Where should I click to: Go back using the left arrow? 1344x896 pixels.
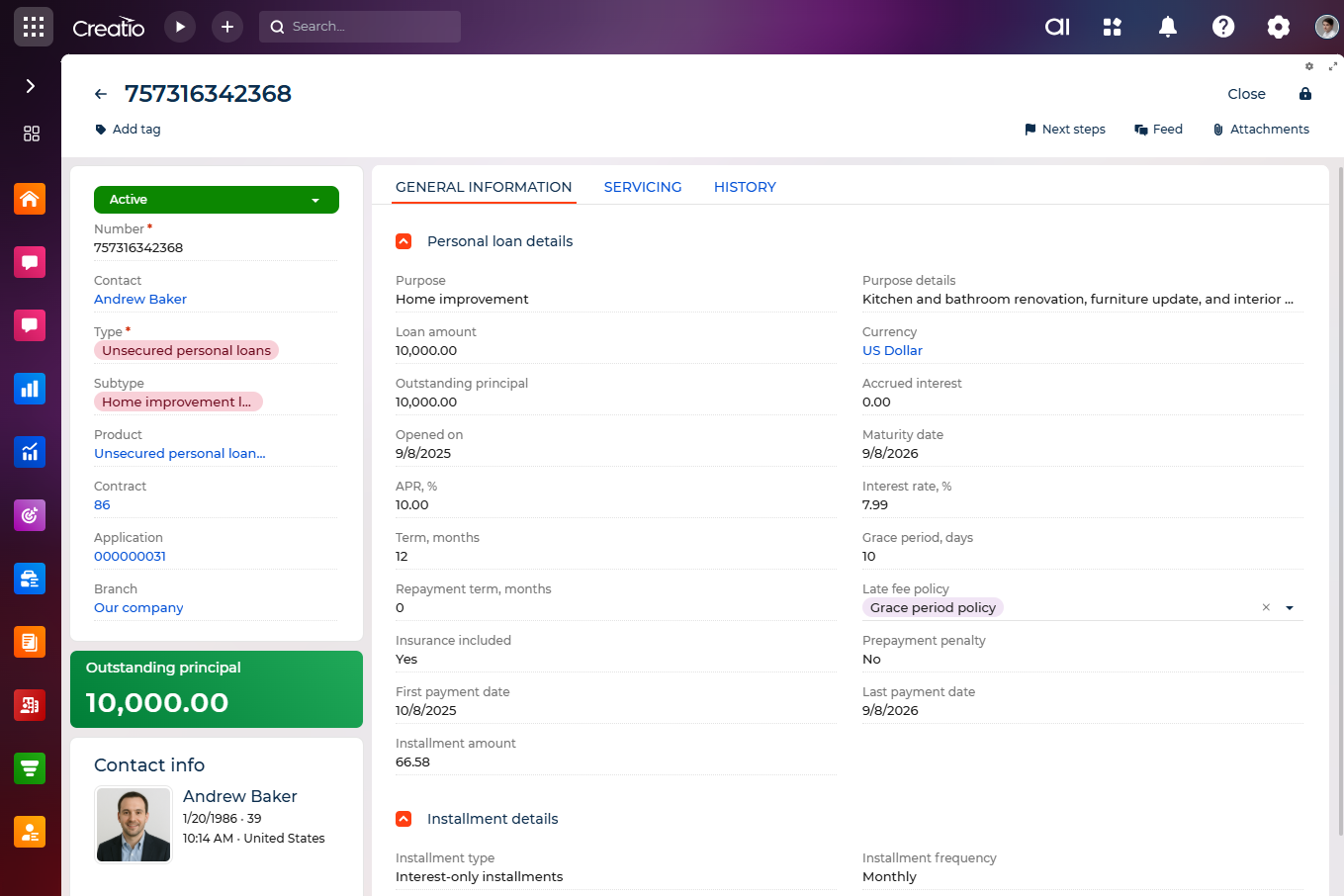coord(101,94)
